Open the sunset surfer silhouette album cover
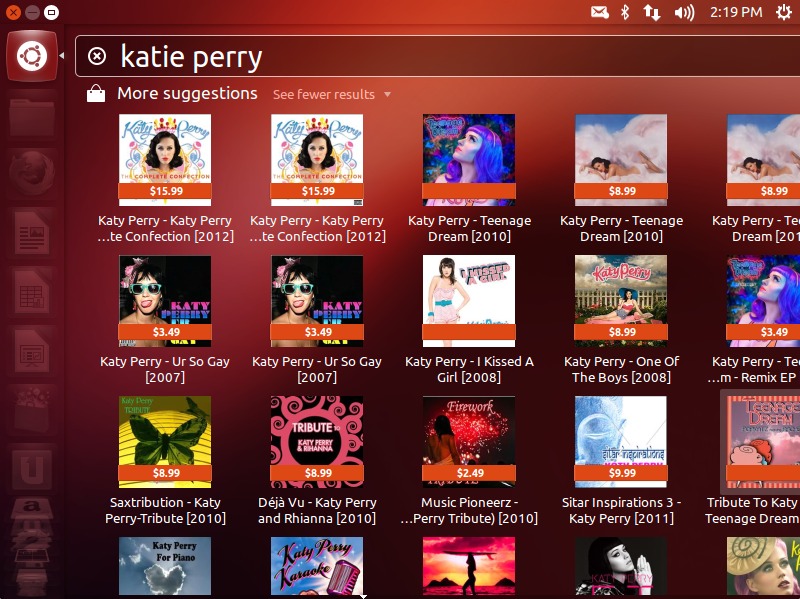Screen dimensions: 800x599 click(469, 566)
